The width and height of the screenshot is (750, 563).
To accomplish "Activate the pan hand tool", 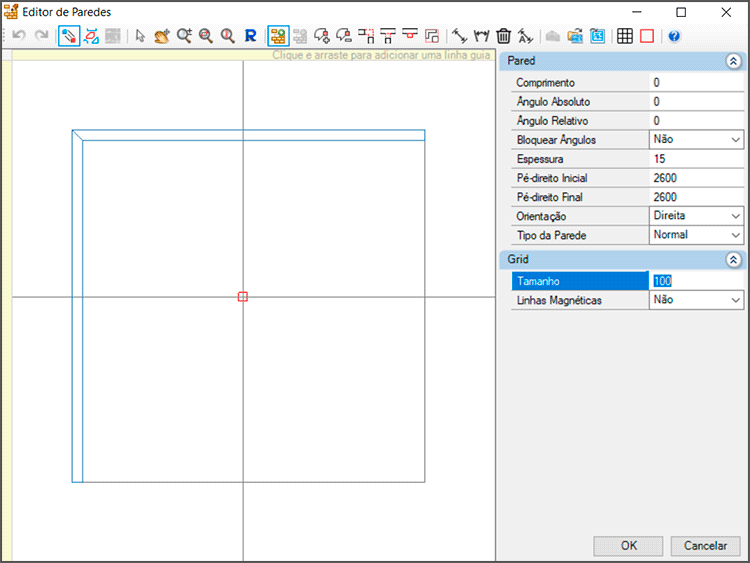I will pyautogui.click(x=162, y=36).
